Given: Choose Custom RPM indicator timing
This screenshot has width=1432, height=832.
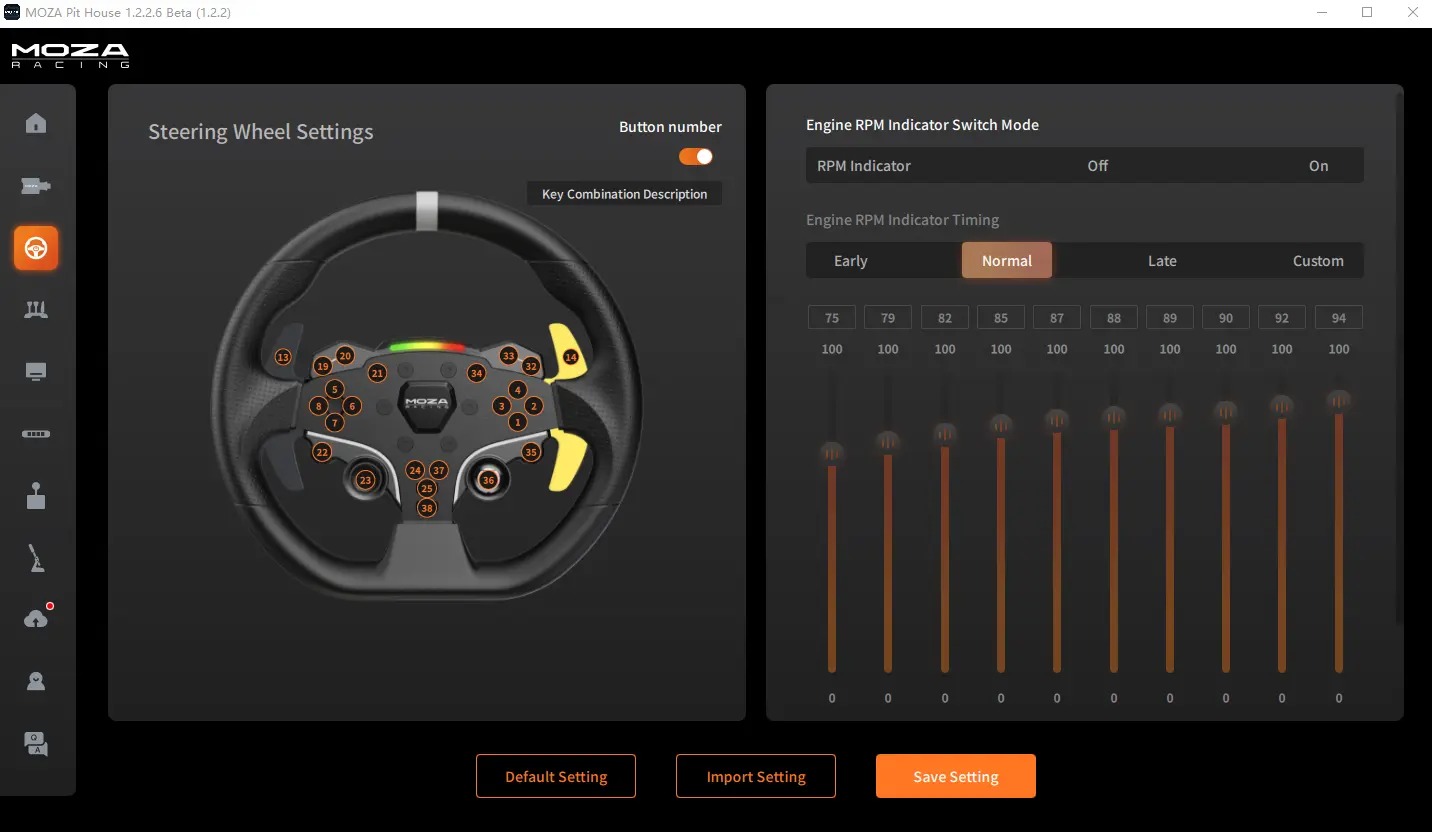Looking at the screenshot, I should [x=1317, y=261].
